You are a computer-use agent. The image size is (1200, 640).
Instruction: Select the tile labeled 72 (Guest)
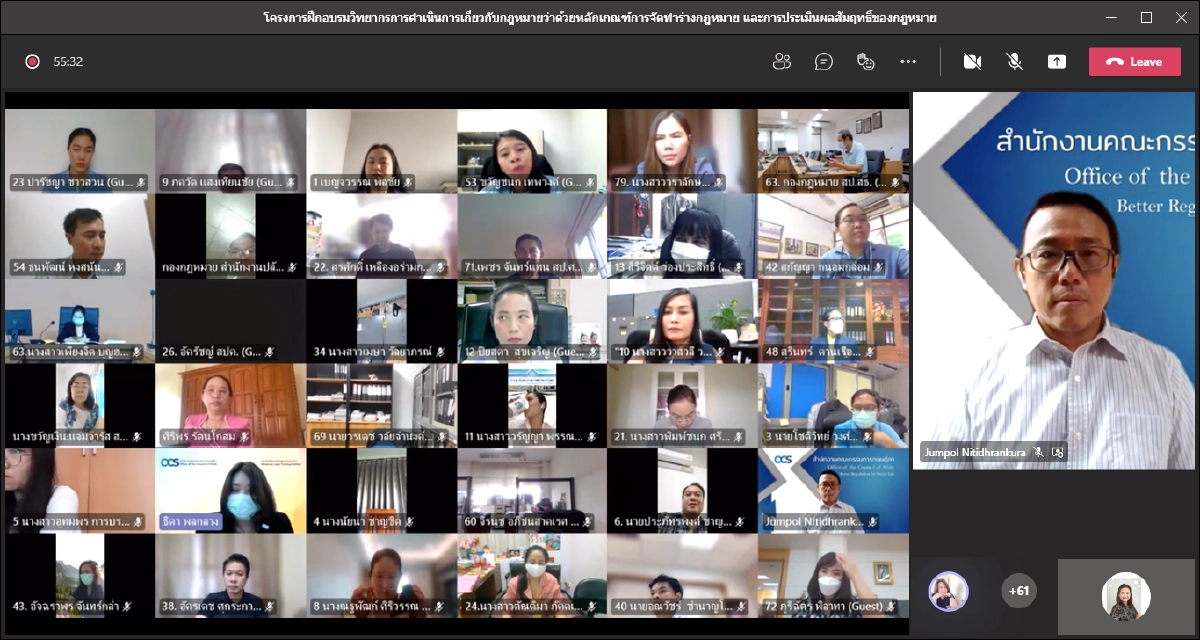coord(833,575)
